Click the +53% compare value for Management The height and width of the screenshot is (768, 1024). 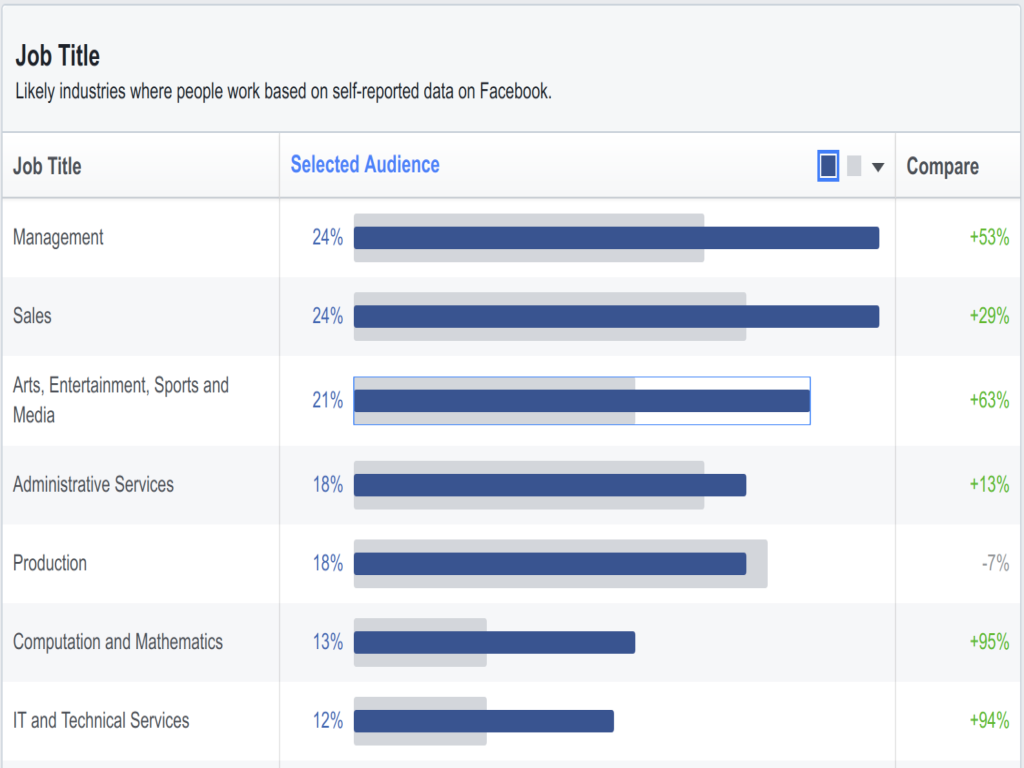[x=989, y=237]
